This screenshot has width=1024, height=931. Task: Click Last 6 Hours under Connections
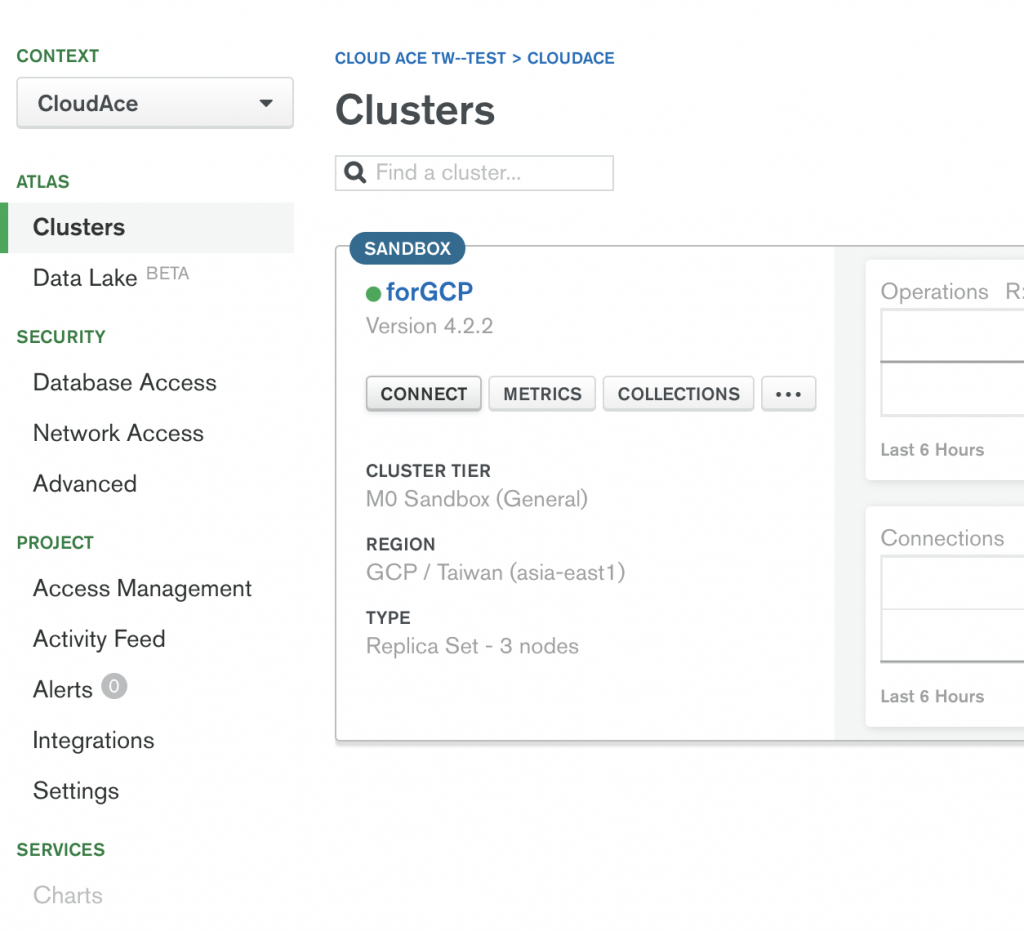[x=932, y=697]
